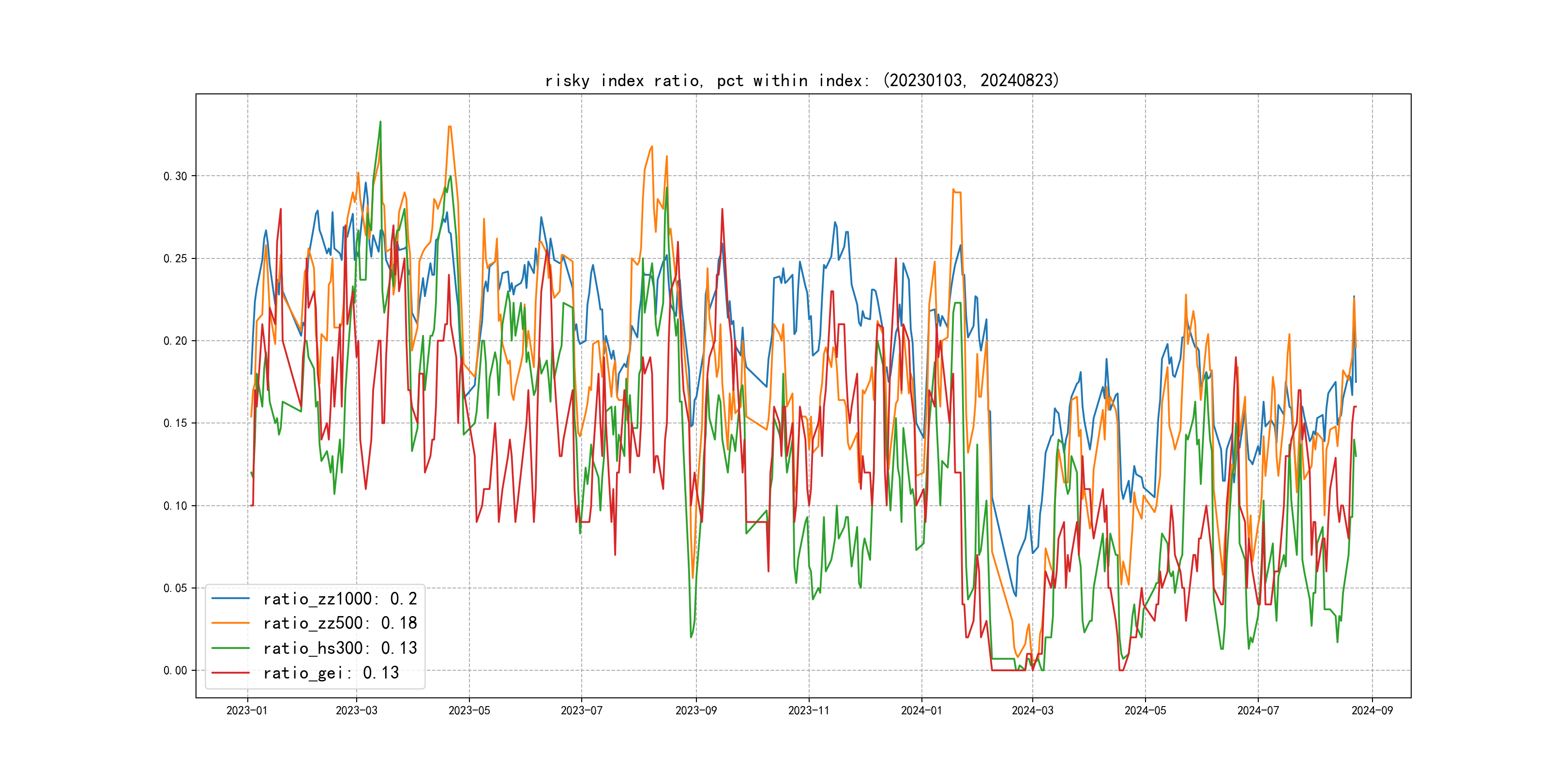Select the 'ratio_zz1000: 0.2' legend label
The height and width of the screenshot is (784, 1568).
(x=340, y=599)
